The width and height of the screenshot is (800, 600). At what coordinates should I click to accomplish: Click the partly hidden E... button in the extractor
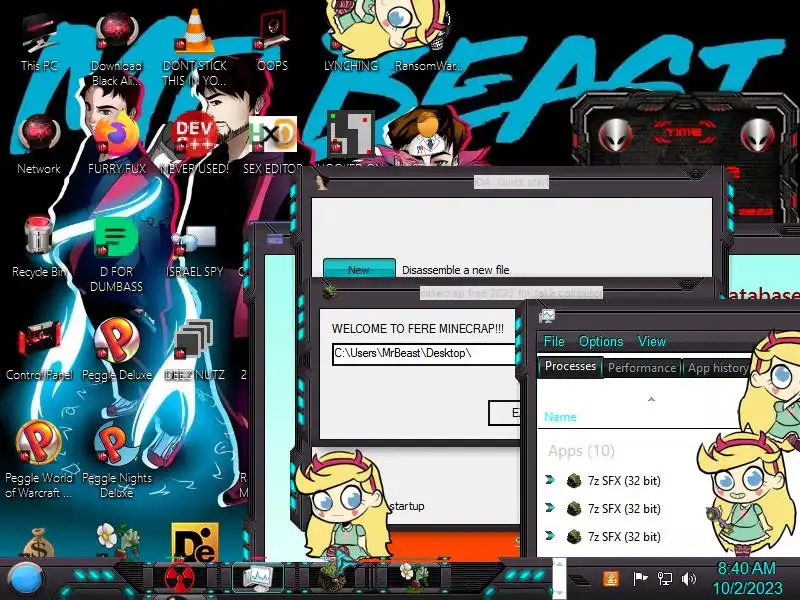tap(504, 412)
